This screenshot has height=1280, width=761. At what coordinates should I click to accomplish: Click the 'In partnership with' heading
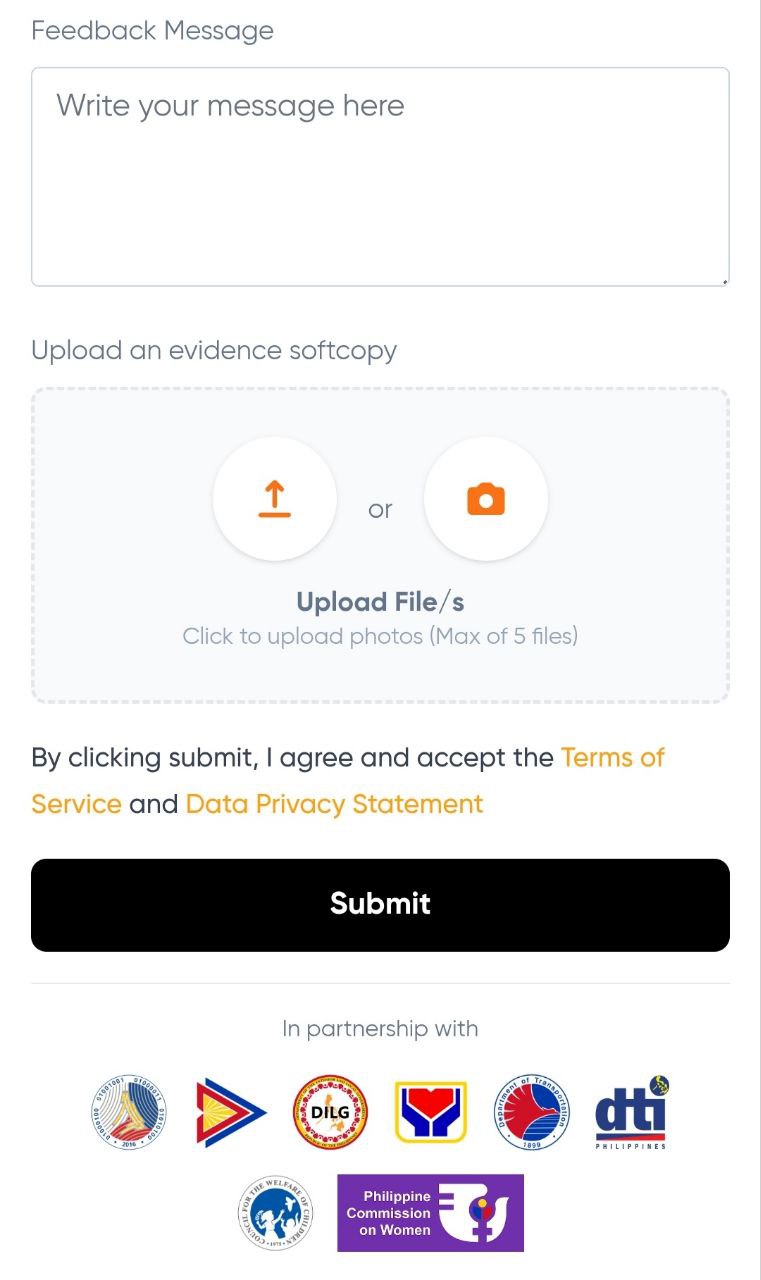(x=380, y=1029)
